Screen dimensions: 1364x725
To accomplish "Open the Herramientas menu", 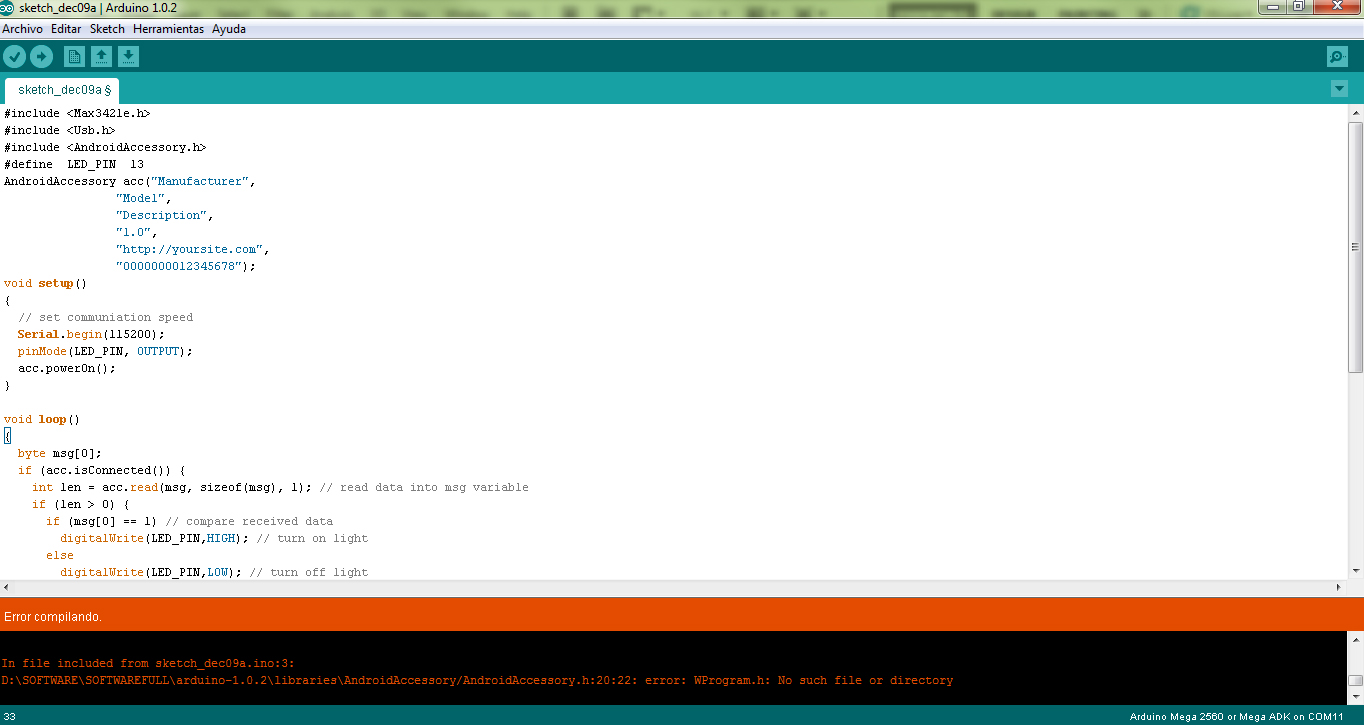I will 168,28.
